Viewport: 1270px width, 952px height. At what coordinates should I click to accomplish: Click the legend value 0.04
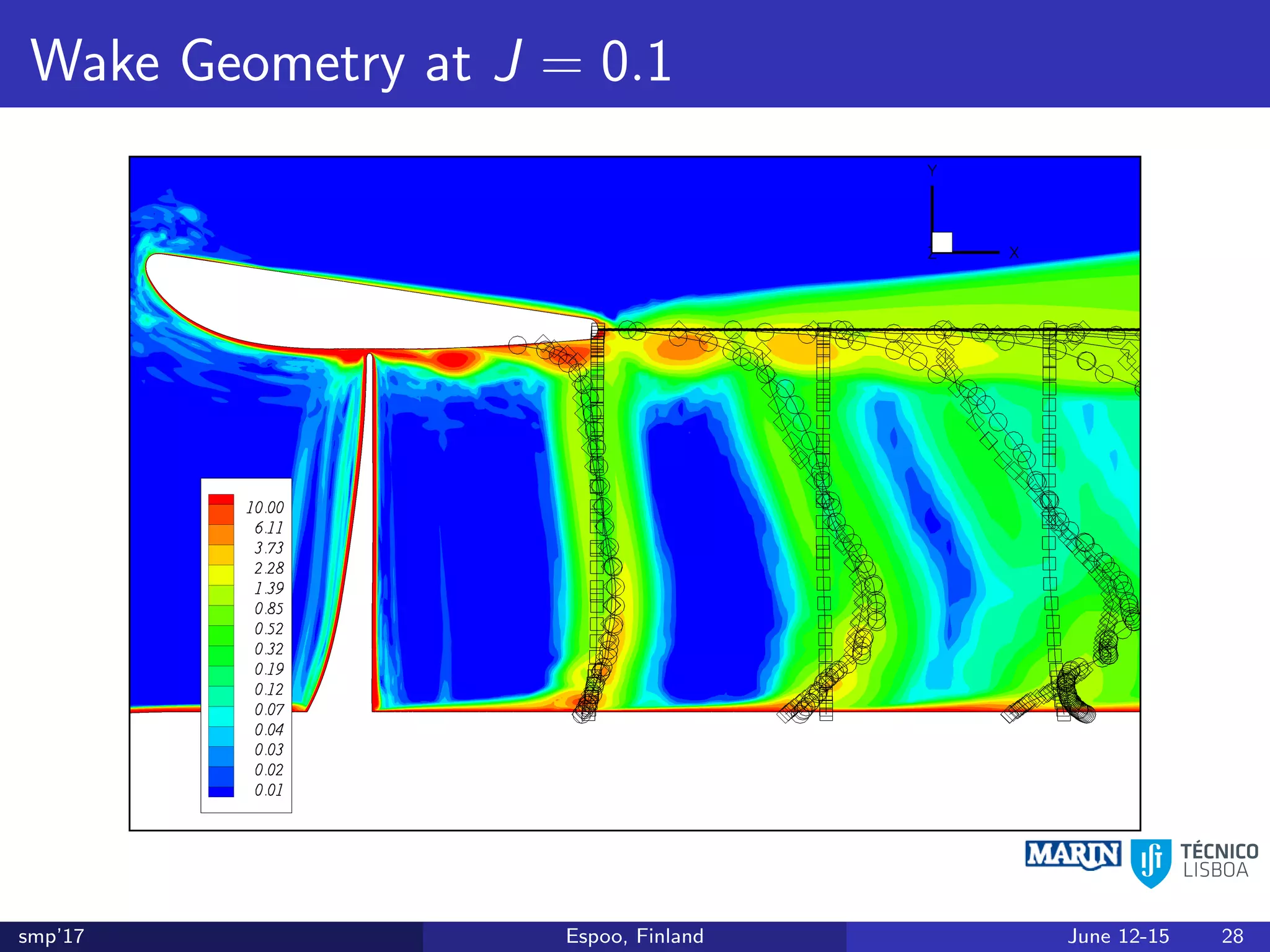point(269,729)
